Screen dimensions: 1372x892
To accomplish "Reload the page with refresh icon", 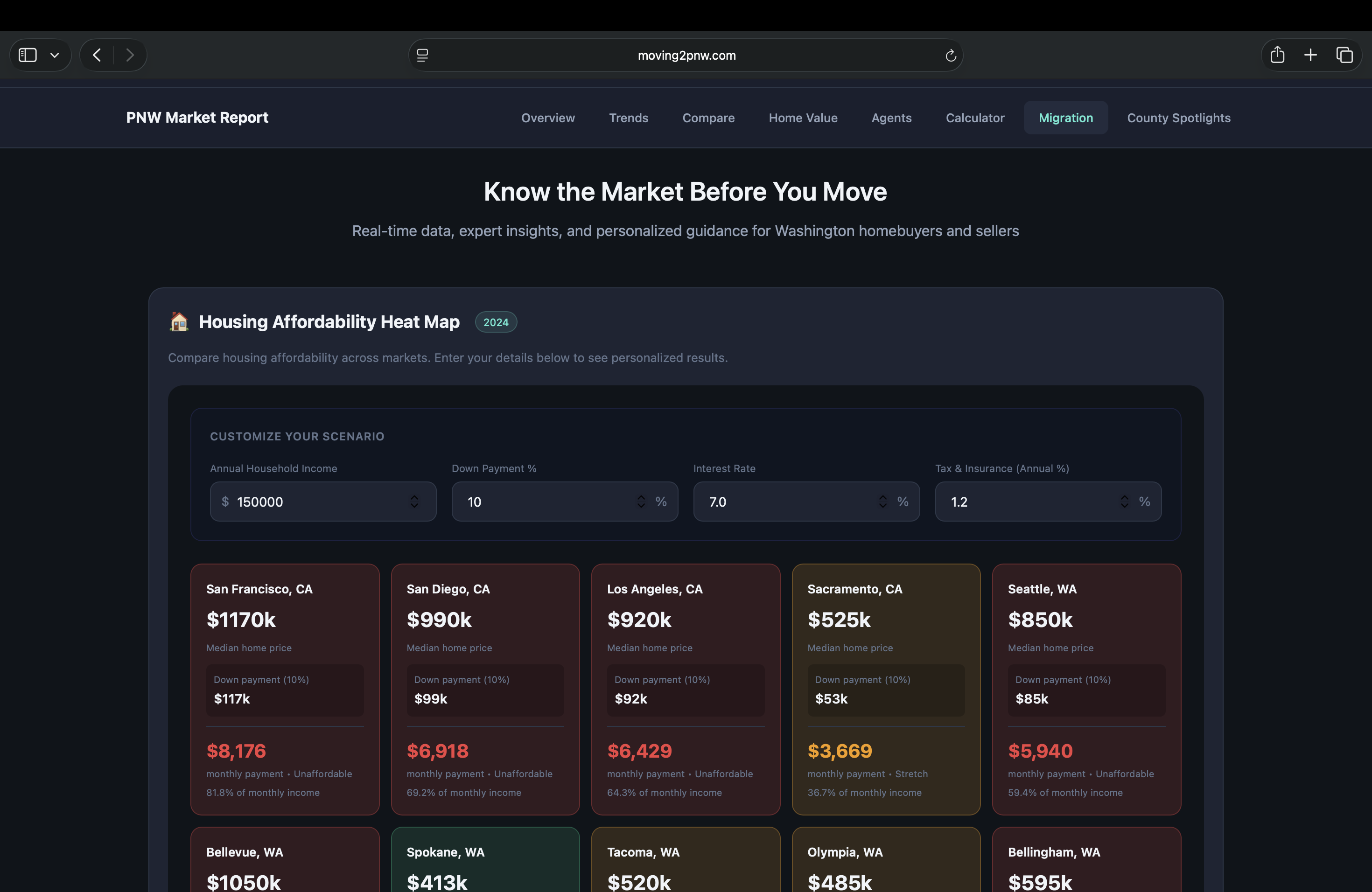I will pyautogui.click(x=951, y=56).
